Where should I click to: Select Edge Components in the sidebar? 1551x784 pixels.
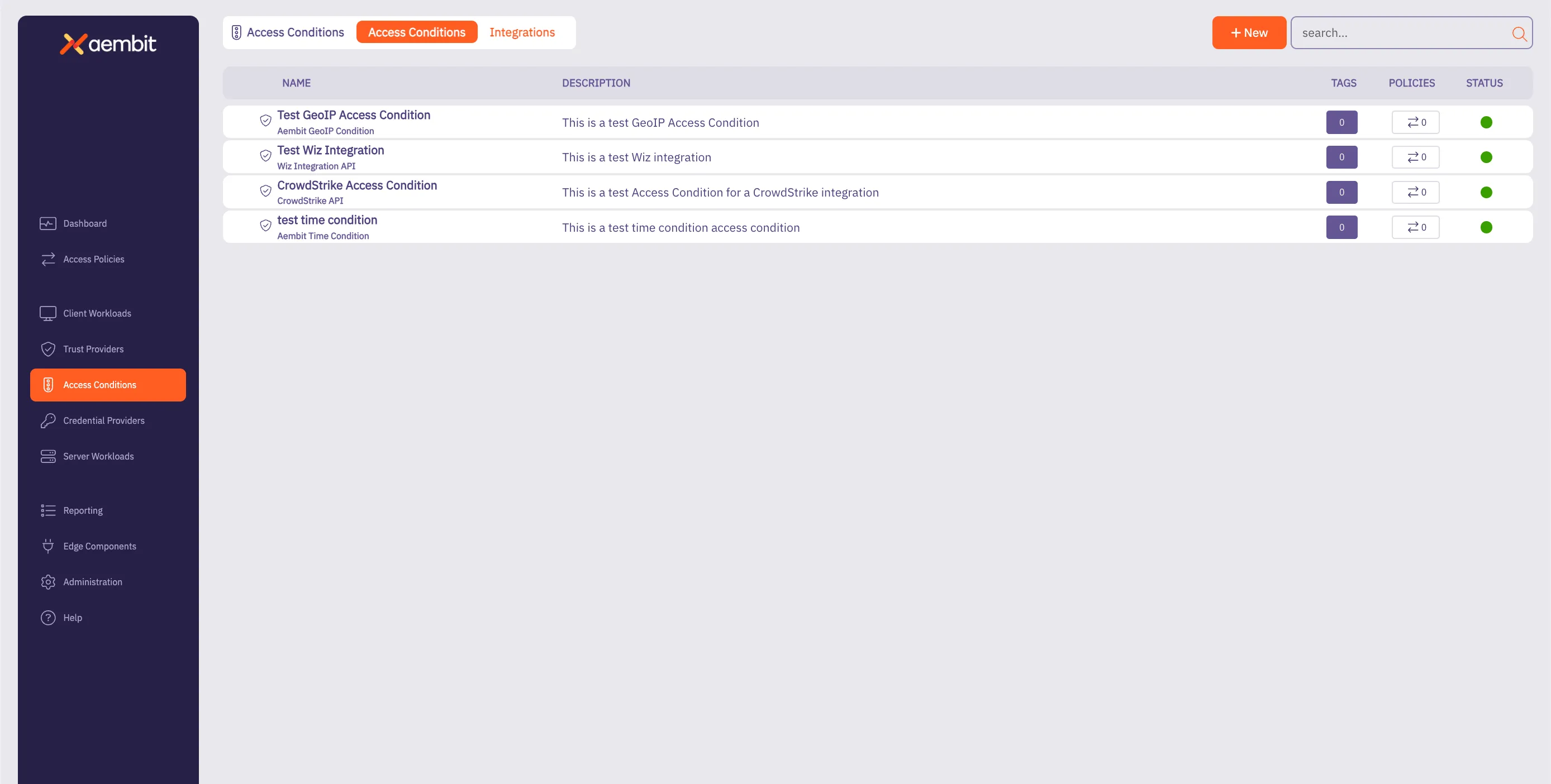(99, 546)
